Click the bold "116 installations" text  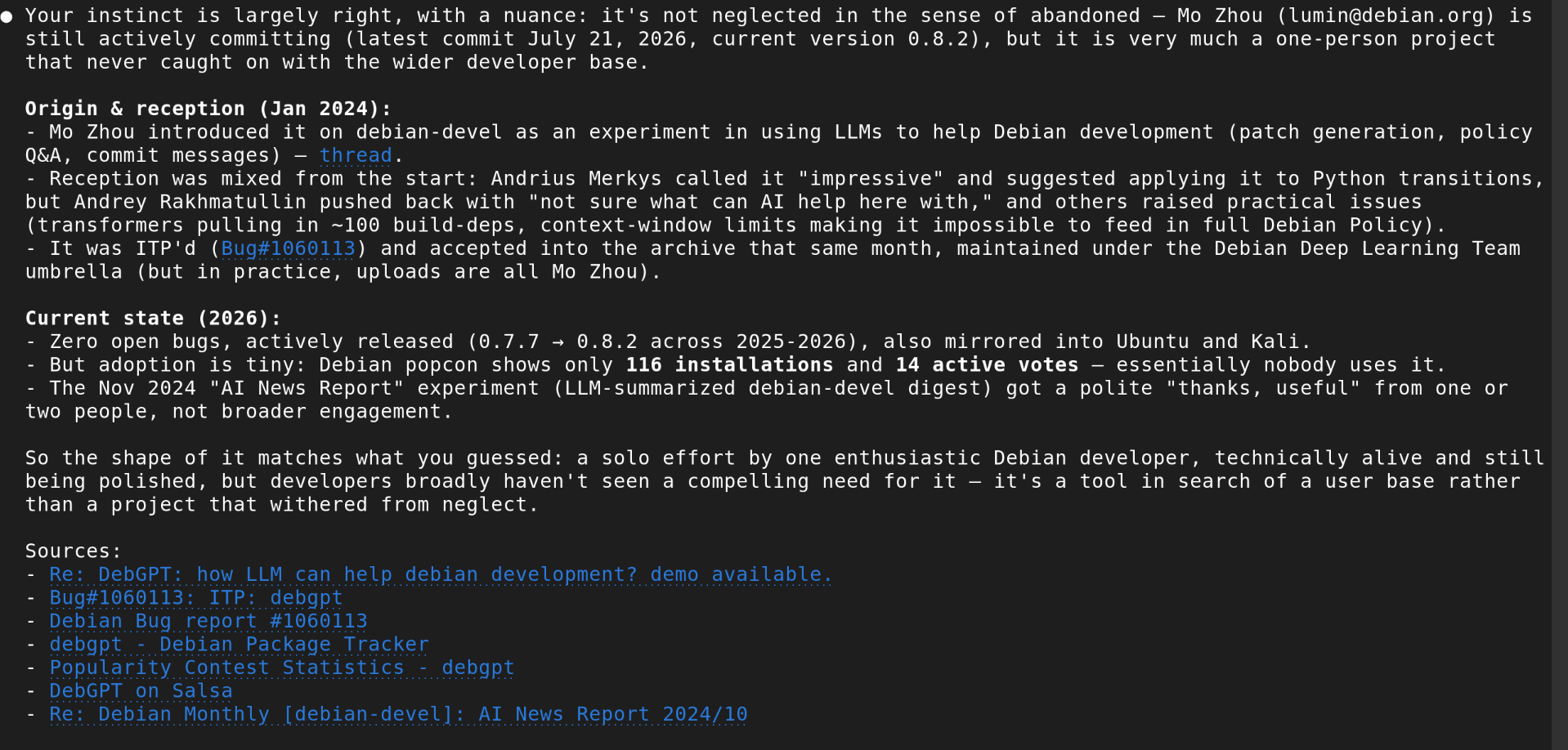tap(729, 365)
